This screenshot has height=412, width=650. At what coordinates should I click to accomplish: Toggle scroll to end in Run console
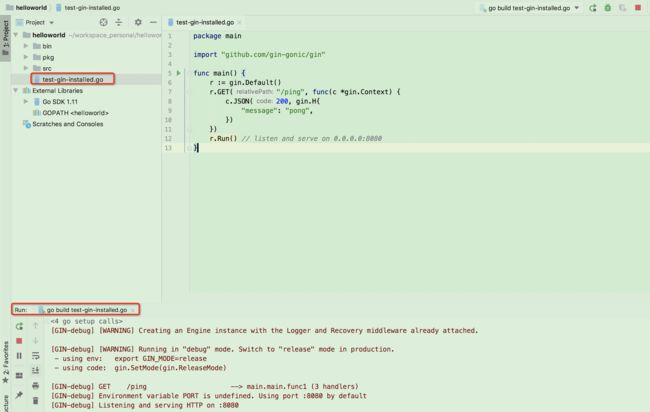[x=36, y=371]
